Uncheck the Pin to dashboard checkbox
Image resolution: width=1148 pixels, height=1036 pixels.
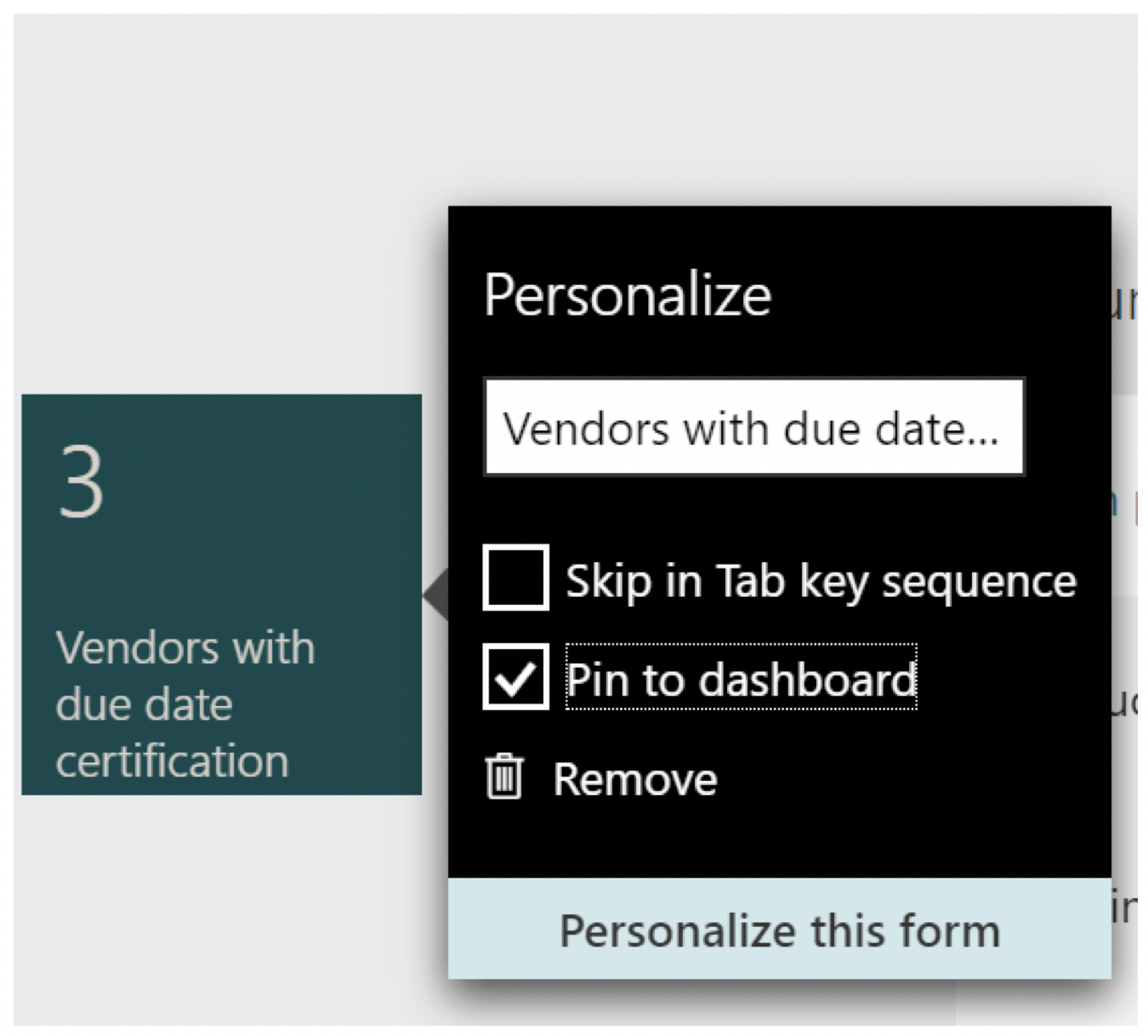(x=515, y=677)
